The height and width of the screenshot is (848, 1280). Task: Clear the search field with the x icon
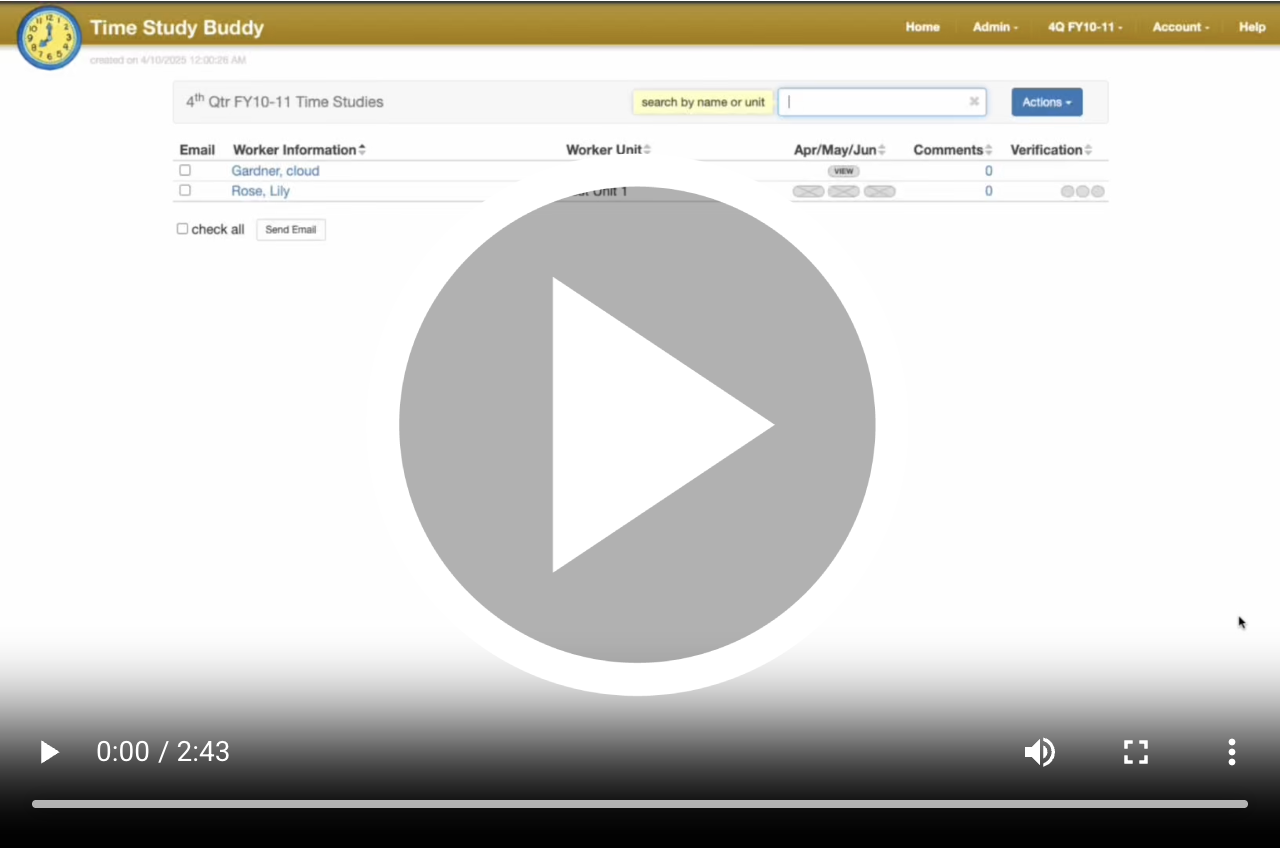click(x=974, y=102)
